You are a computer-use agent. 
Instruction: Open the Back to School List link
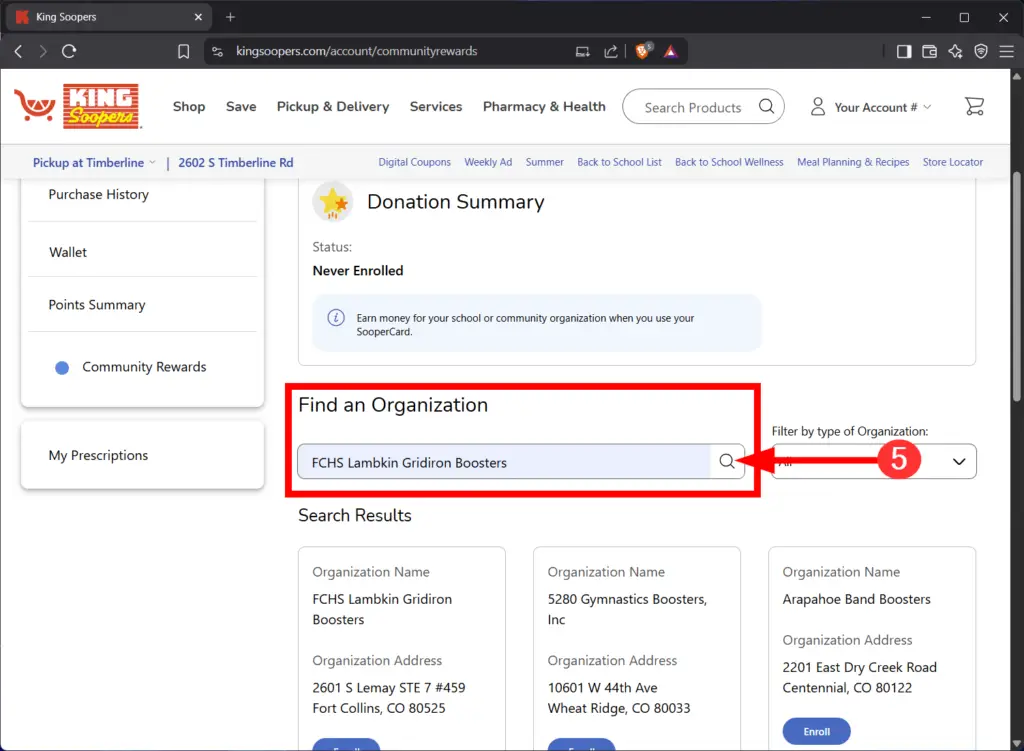click(x=619, y=162)
